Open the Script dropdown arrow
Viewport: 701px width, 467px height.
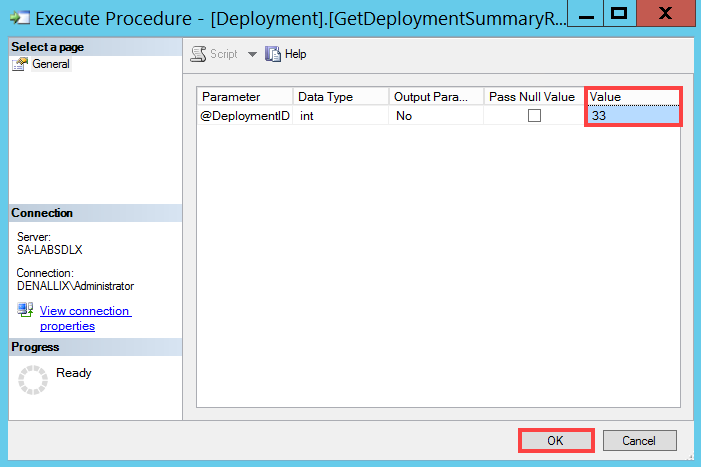(252, 54)
